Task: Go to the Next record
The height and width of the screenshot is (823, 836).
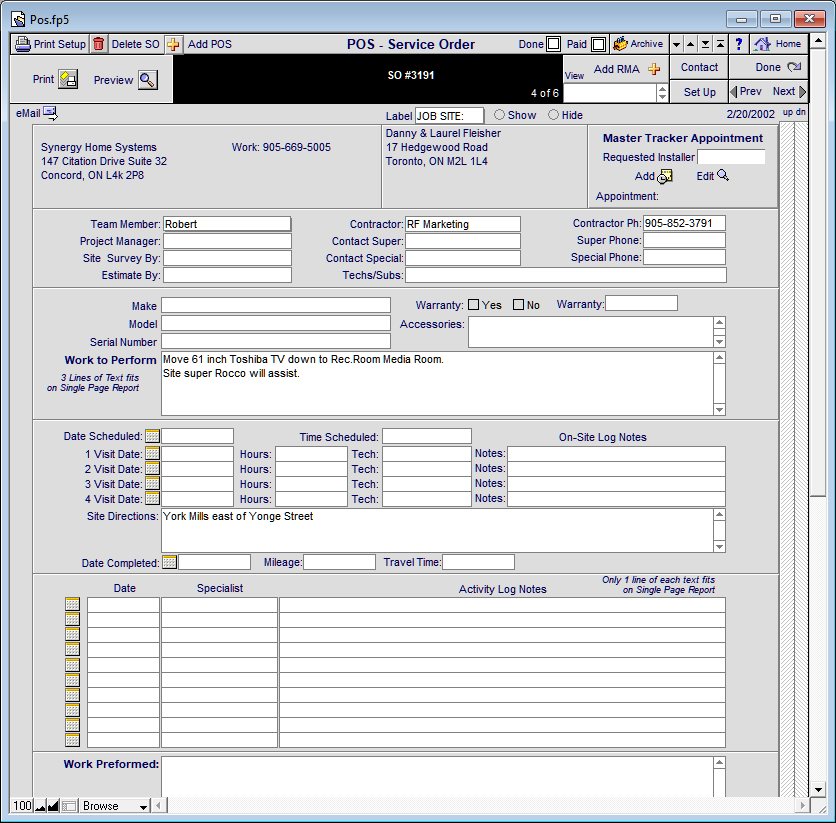Action: click(789, 91)
